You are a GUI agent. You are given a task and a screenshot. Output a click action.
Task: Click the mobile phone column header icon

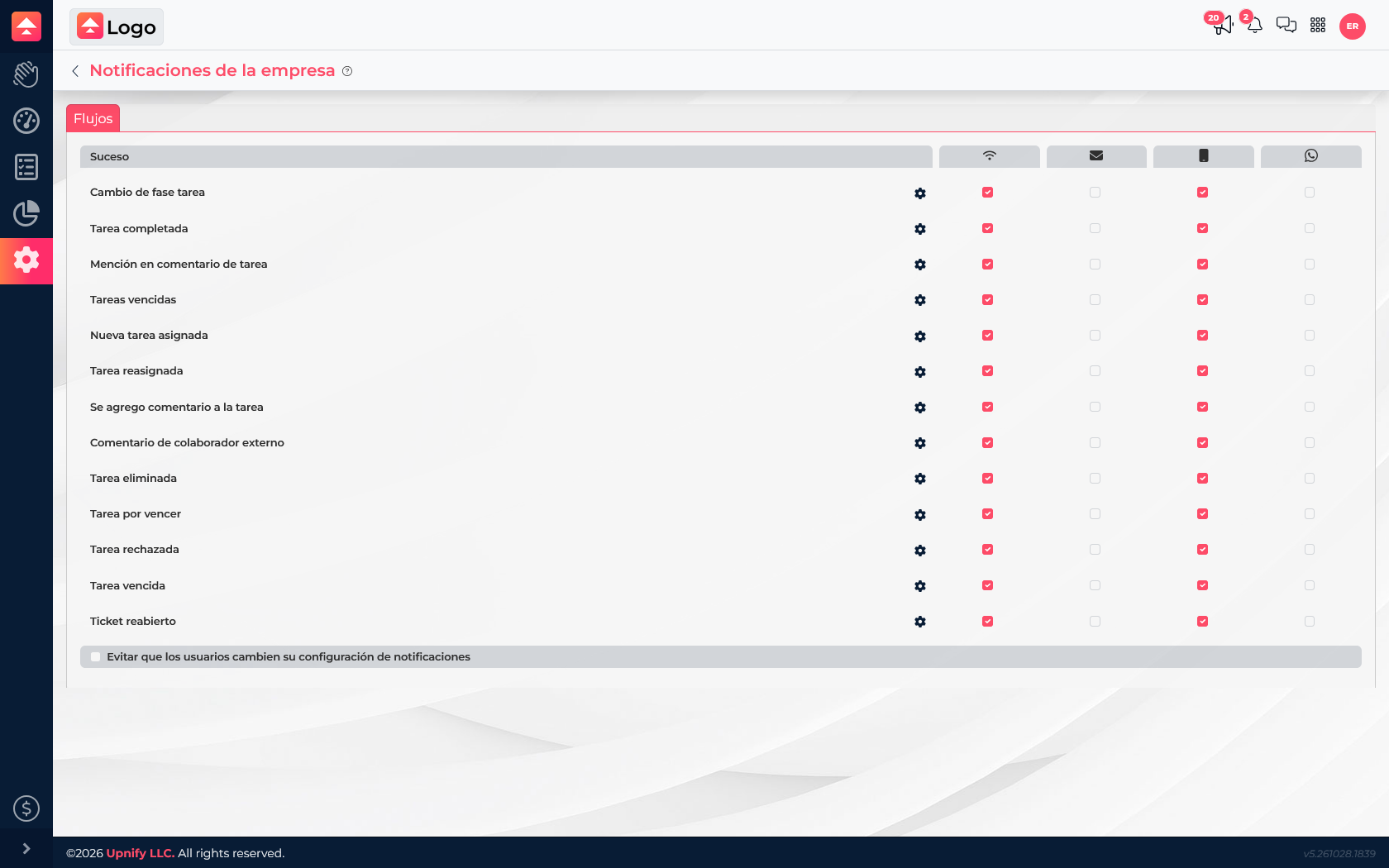click(x=1204, y=155)
